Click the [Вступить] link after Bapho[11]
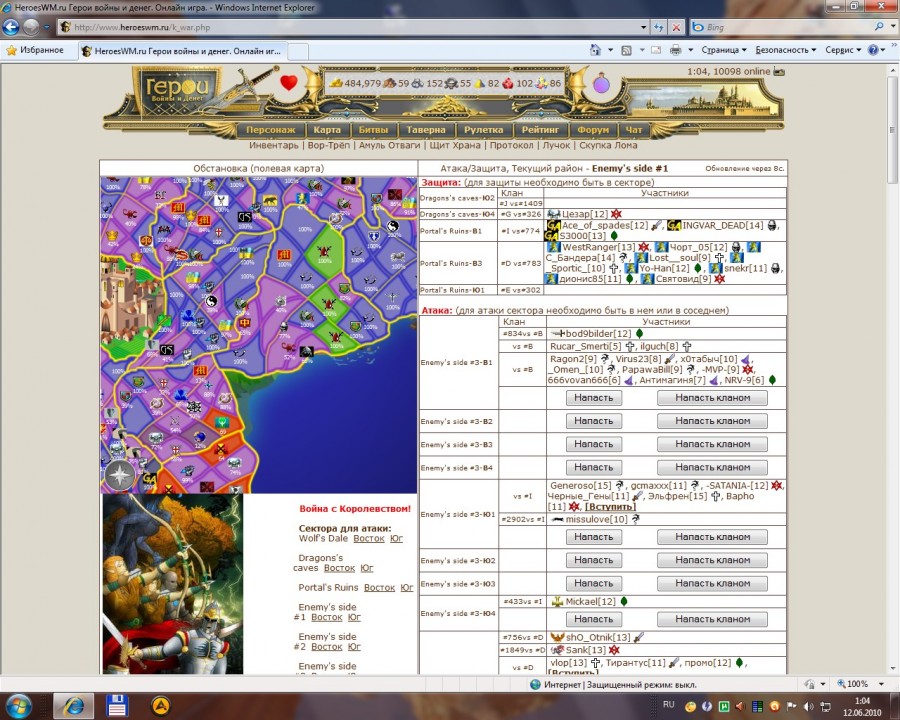 coord(610,506)
